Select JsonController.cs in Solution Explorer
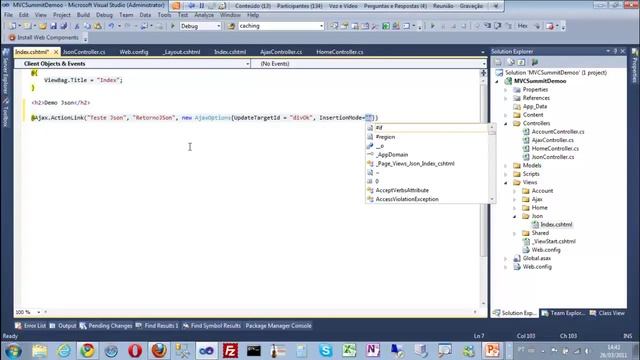640x360 pixels. pos(553,157)
